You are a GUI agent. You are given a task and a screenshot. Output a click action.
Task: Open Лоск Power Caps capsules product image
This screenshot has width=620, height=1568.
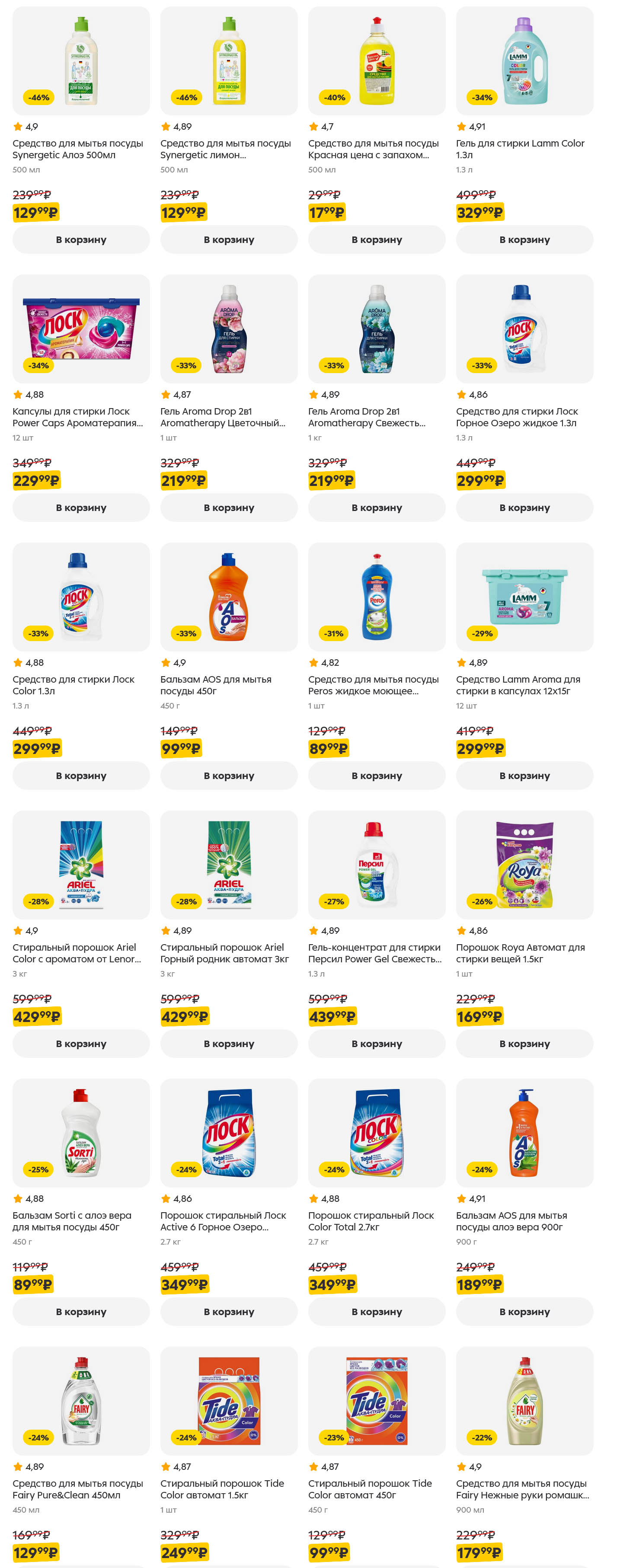[81, 329]
